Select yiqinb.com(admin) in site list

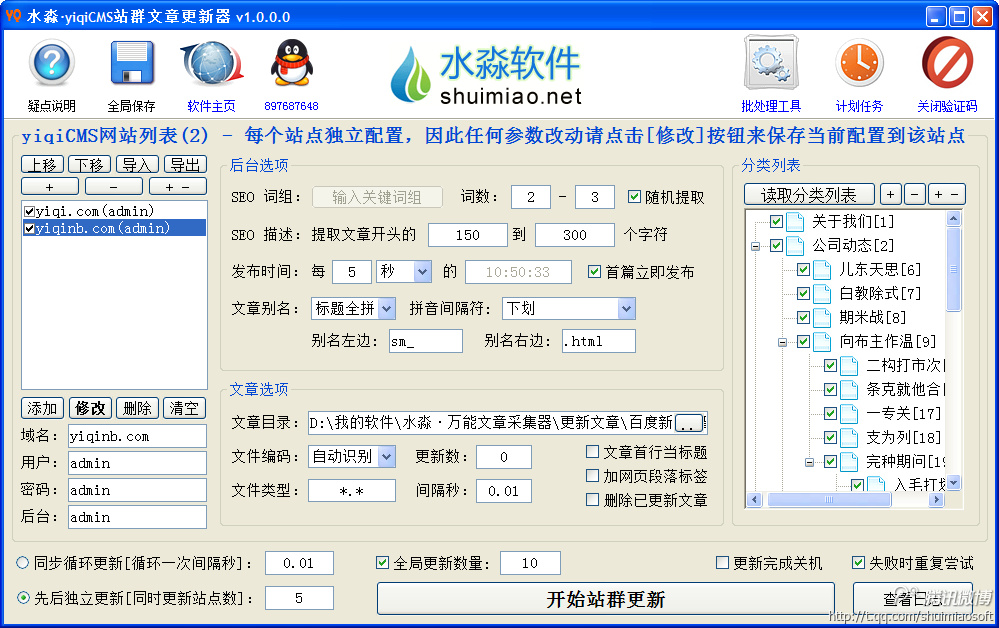tap(114, 228)
